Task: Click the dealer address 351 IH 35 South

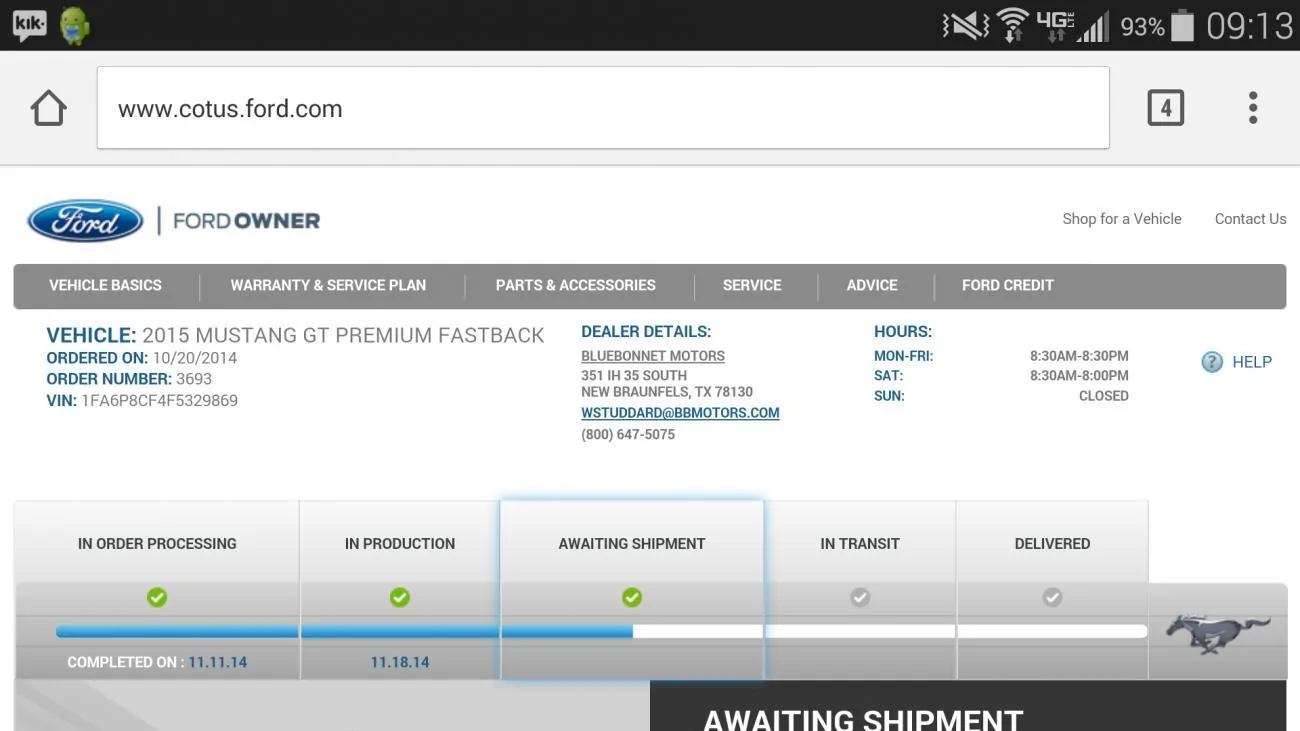Action: click(x=634, y=376)
